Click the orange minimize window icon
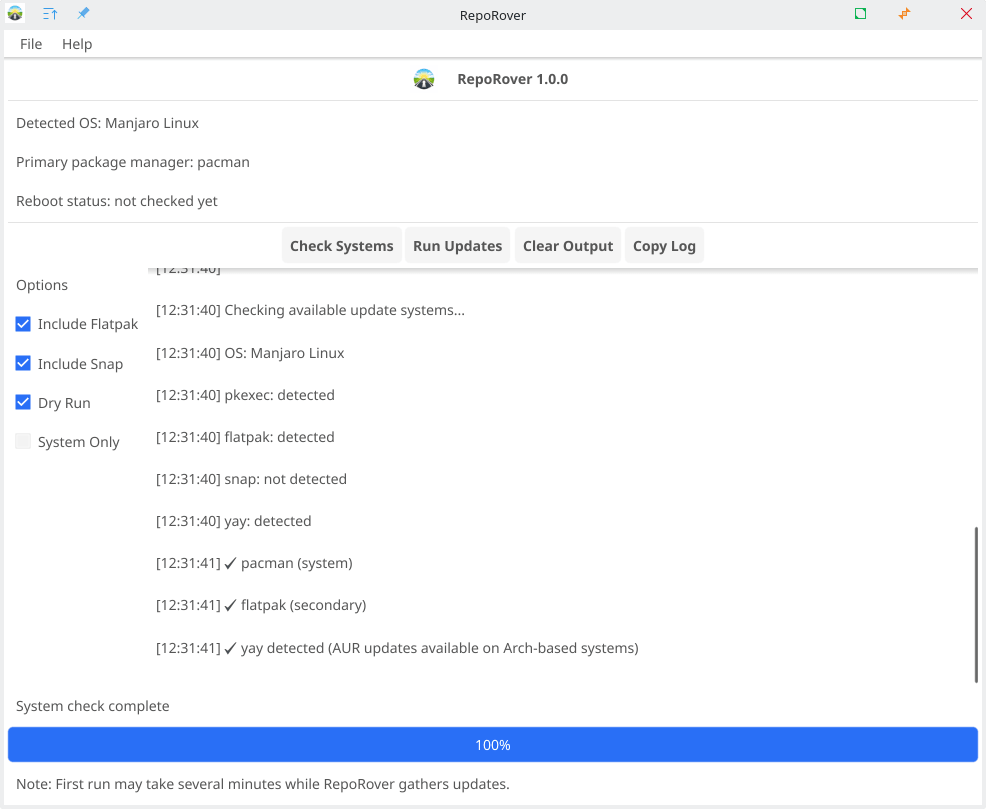The height and width of the screenshot is (809, 986). coord(905,14)
